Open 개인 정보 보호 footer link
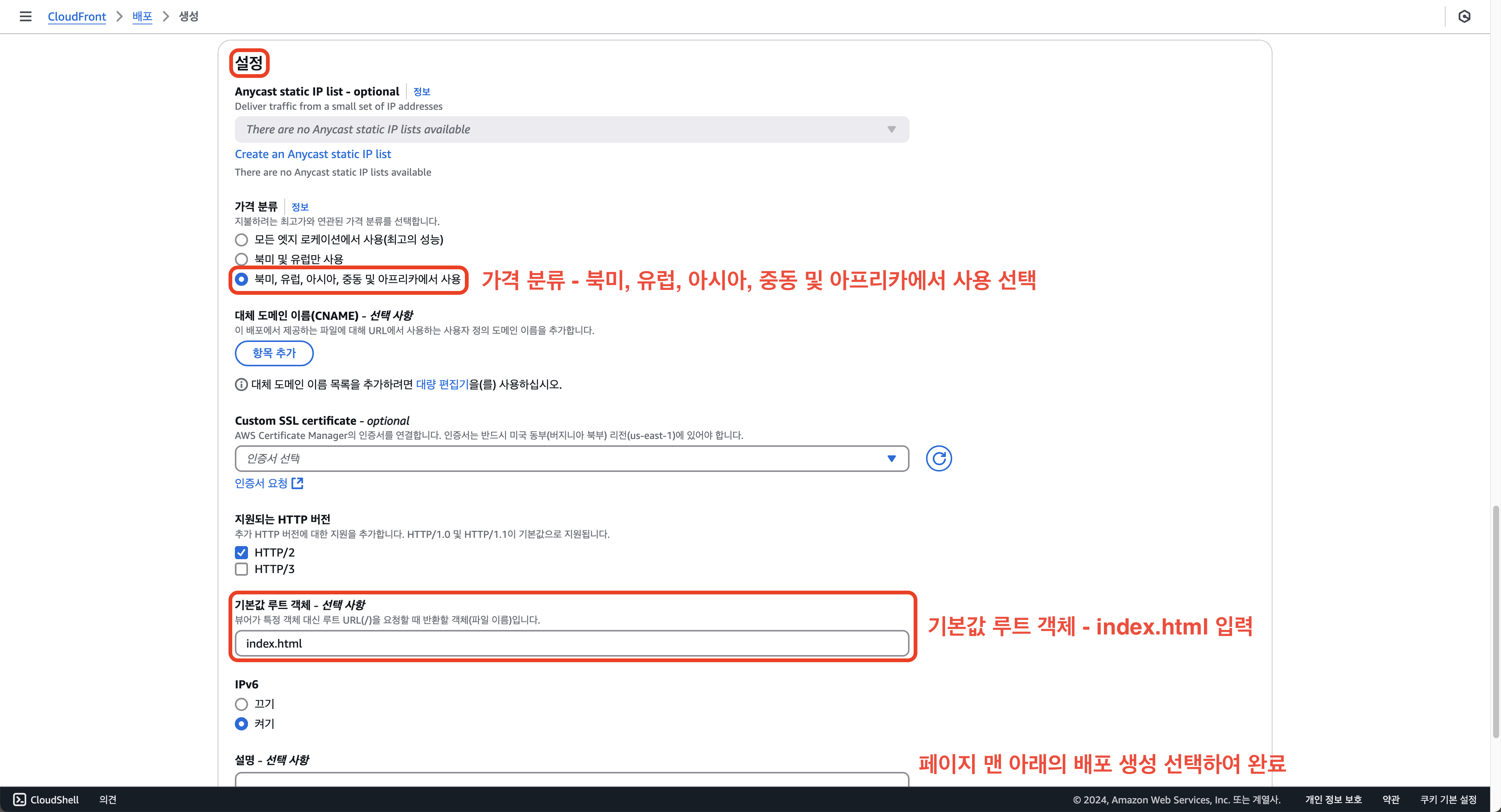This screenshot has height=812, width=1501. tap(1333, 799)
